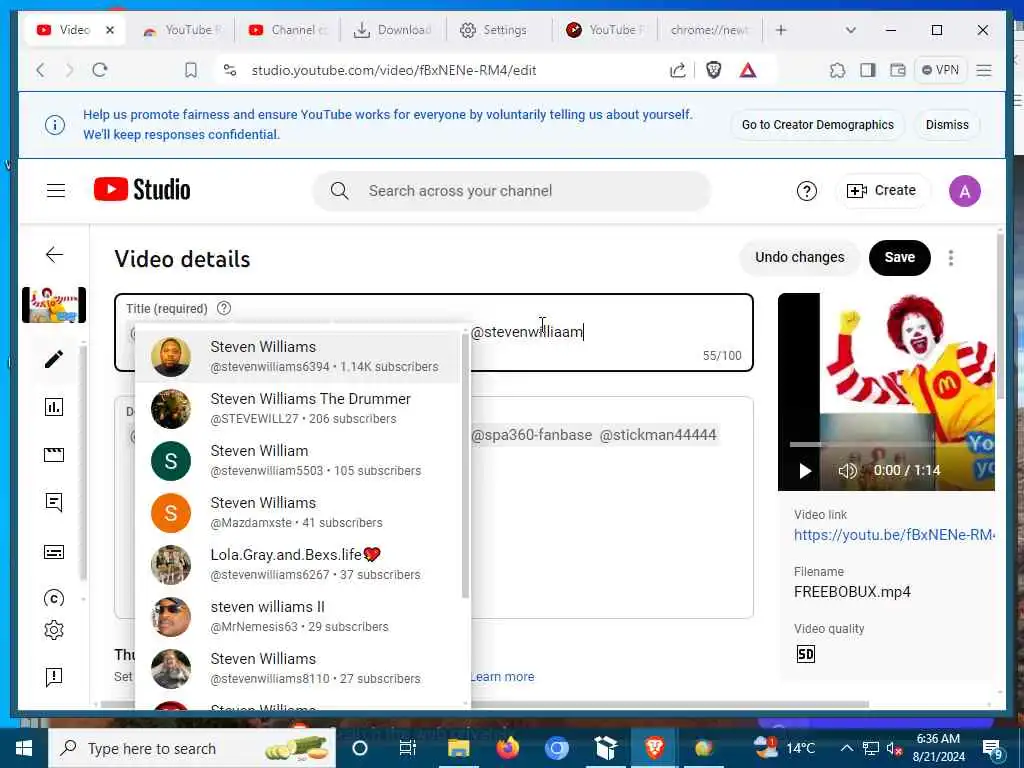Open the Analytics bar chart icon

coord(54,407)
